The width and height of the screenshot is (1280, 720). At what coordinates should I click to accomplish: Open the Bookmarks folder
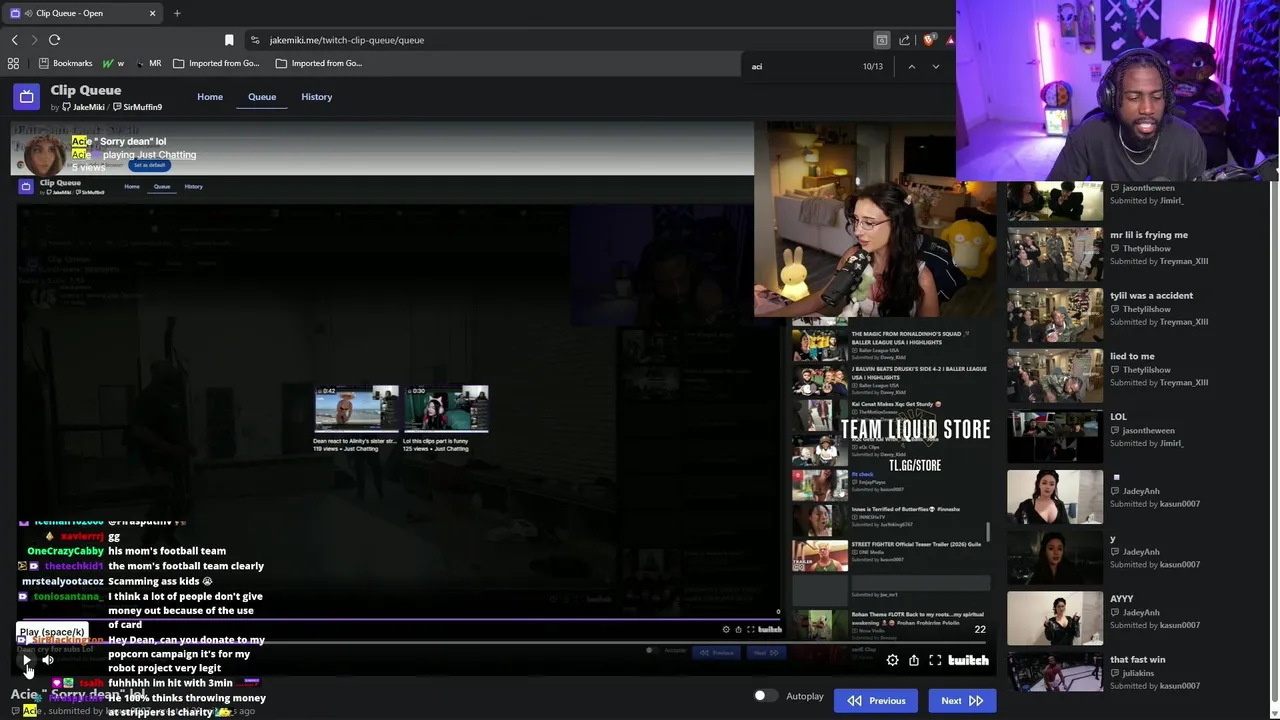(x=66, y=63)
